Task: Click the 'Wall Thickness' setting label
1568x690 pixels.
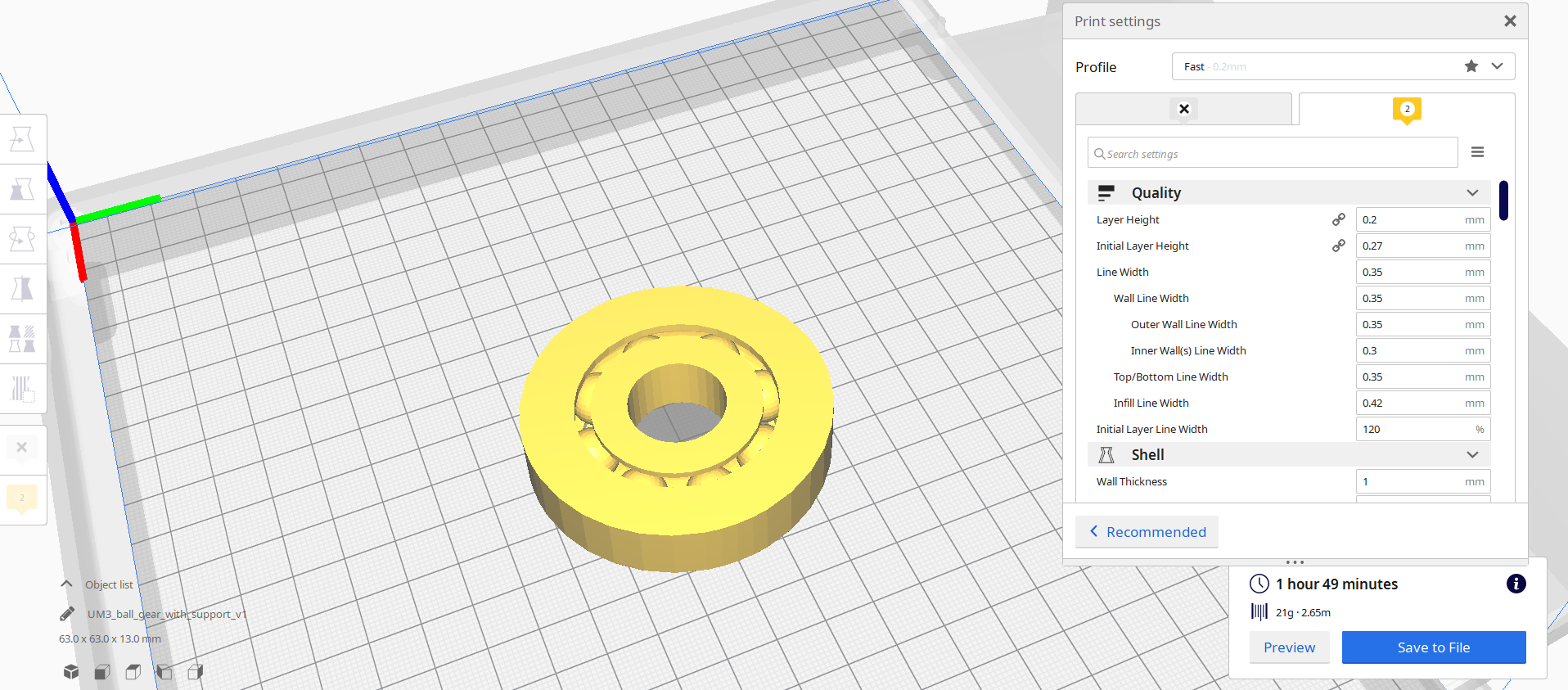Action: coord(1132,481)
